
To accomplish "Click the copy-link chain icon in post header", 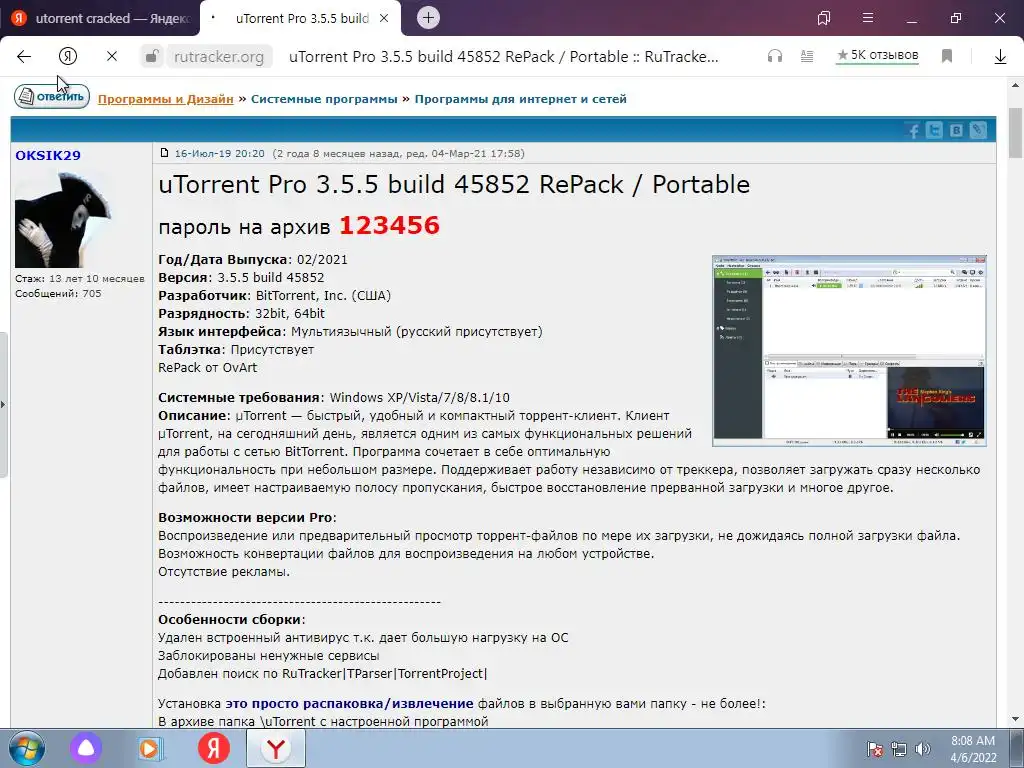I will point(978,130).
